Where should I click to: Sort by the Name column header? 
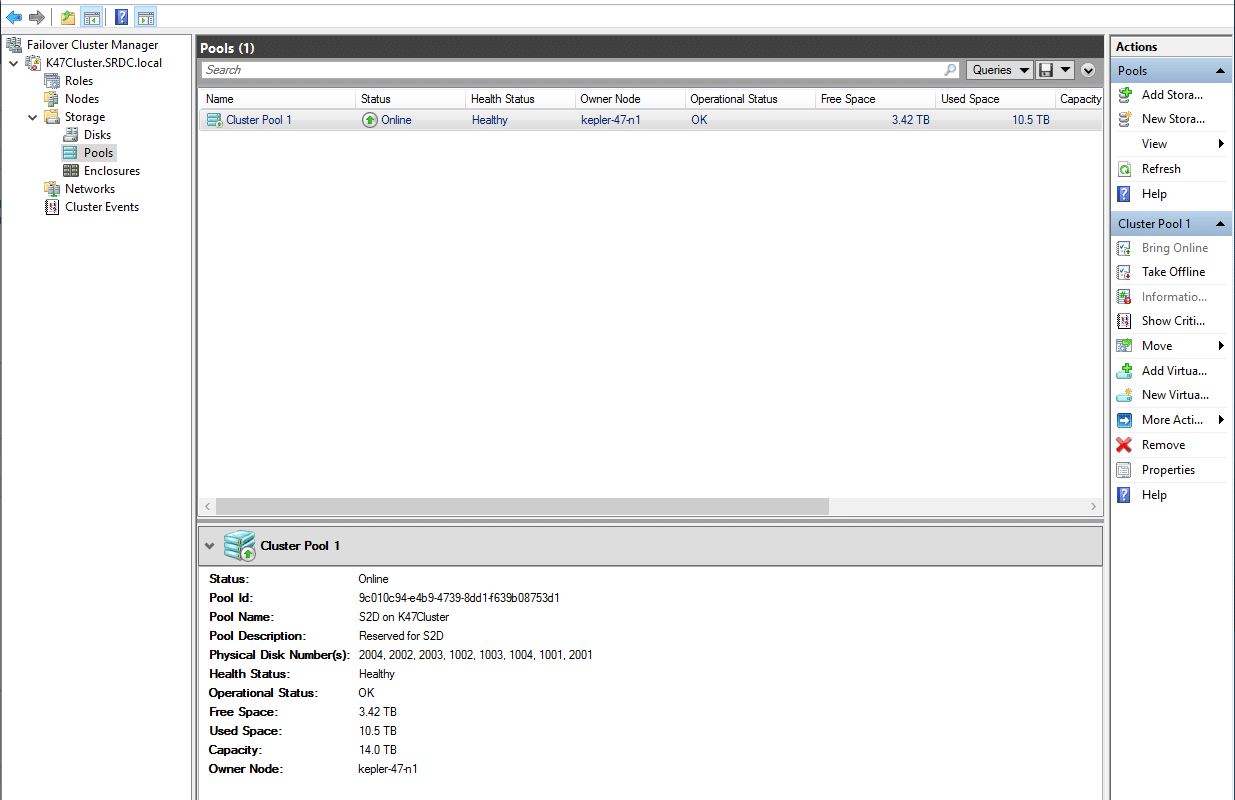point(277,99)
